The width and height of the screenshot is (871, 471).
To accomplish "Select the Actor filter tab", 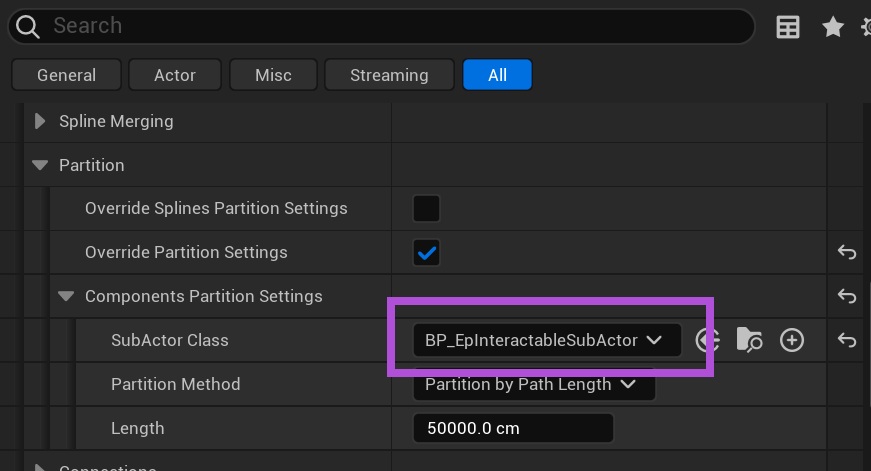I will coord(175,75).
